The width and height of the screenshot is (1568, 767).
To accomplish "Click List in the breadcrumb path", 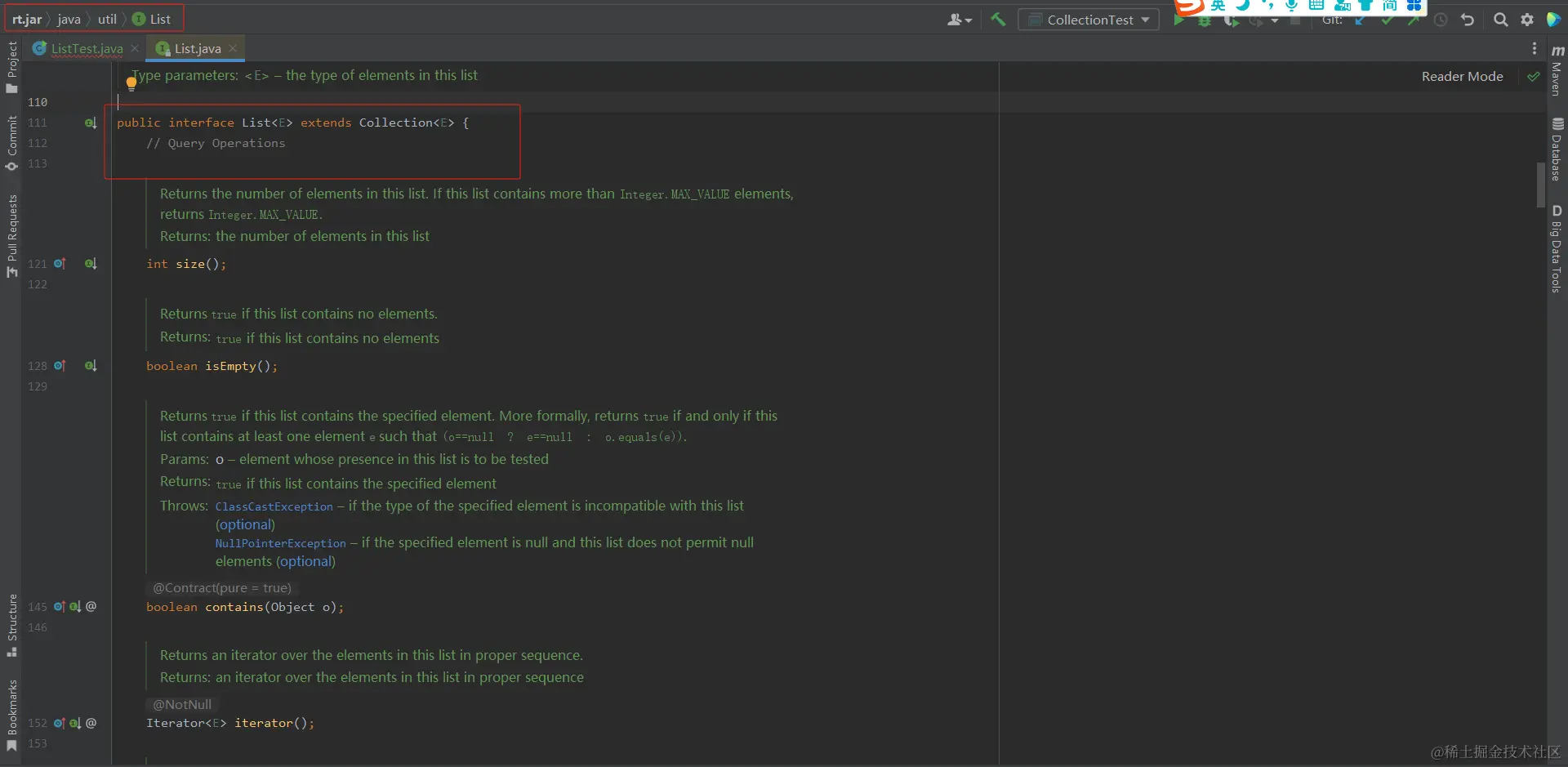I will [x=152, y=19].
